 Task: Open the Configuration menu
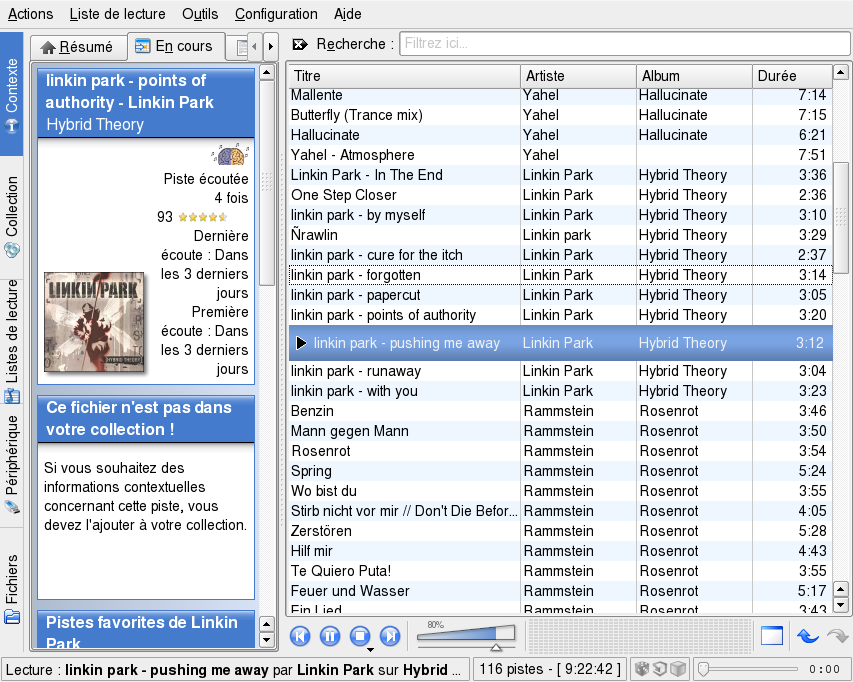(x=276, y=14)
